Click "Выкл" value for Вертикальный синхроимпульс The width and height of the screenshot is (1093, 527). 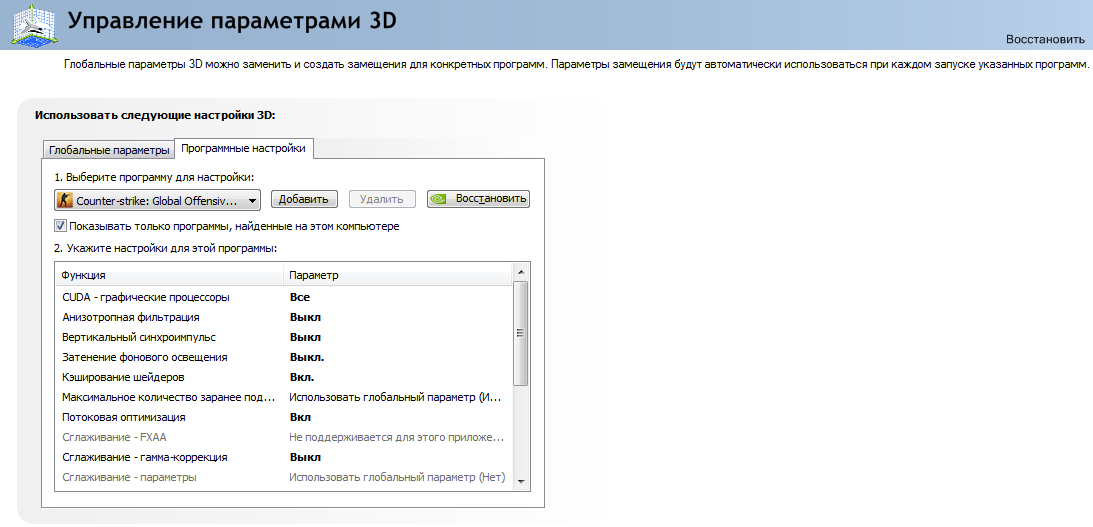click(305, 337)
